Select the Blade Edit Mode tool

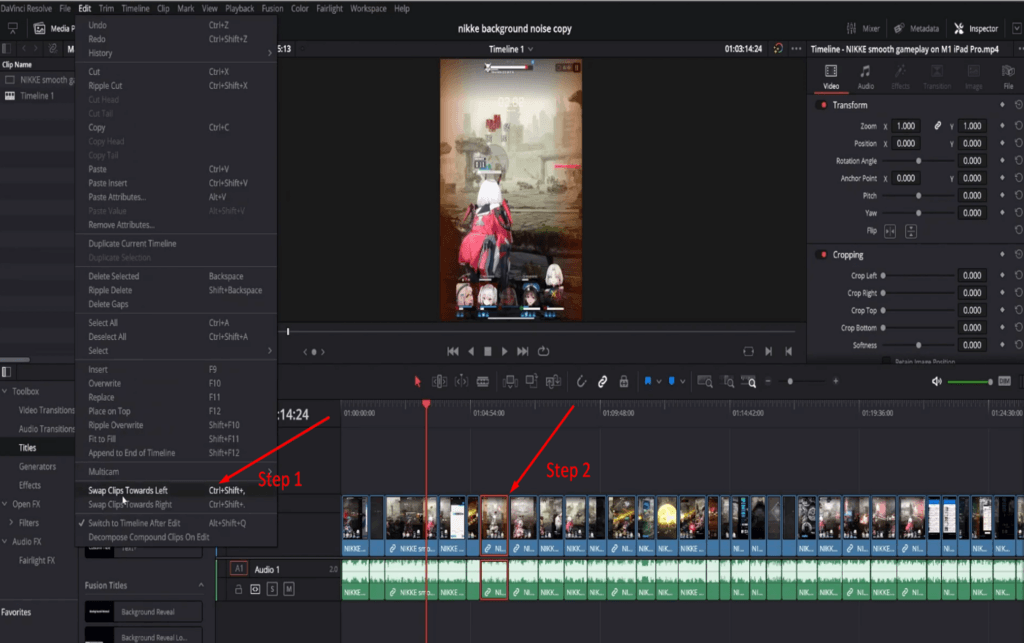coord(483,382)
